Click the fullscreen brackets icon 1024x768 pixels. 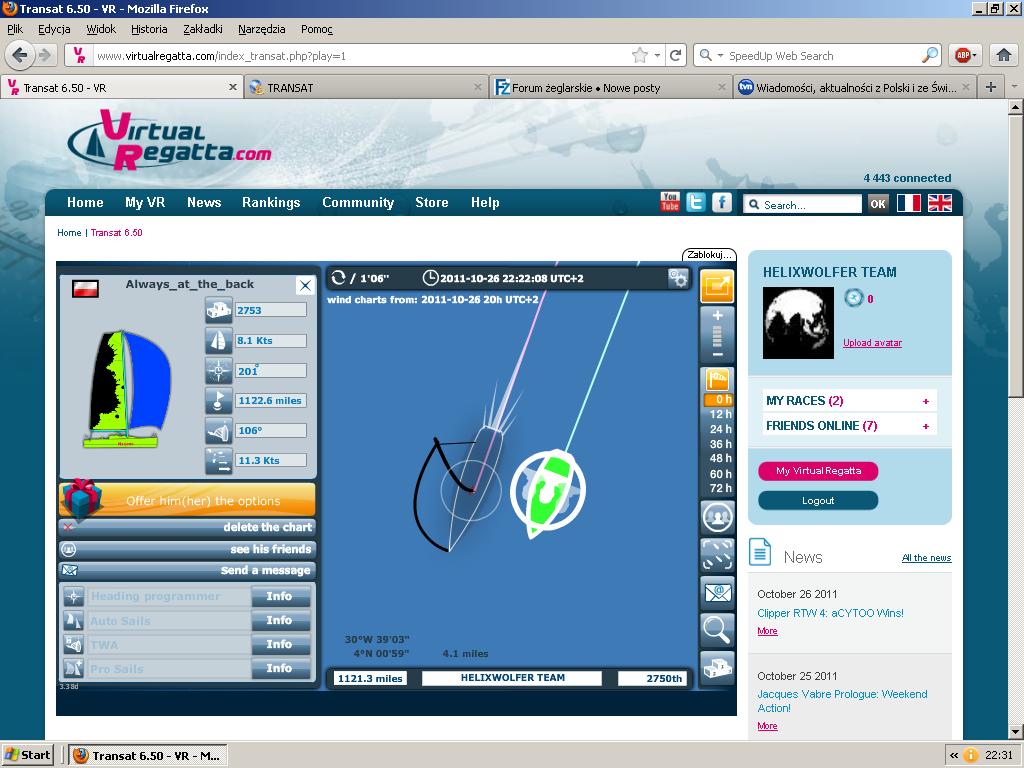click(x=717, y=555)
